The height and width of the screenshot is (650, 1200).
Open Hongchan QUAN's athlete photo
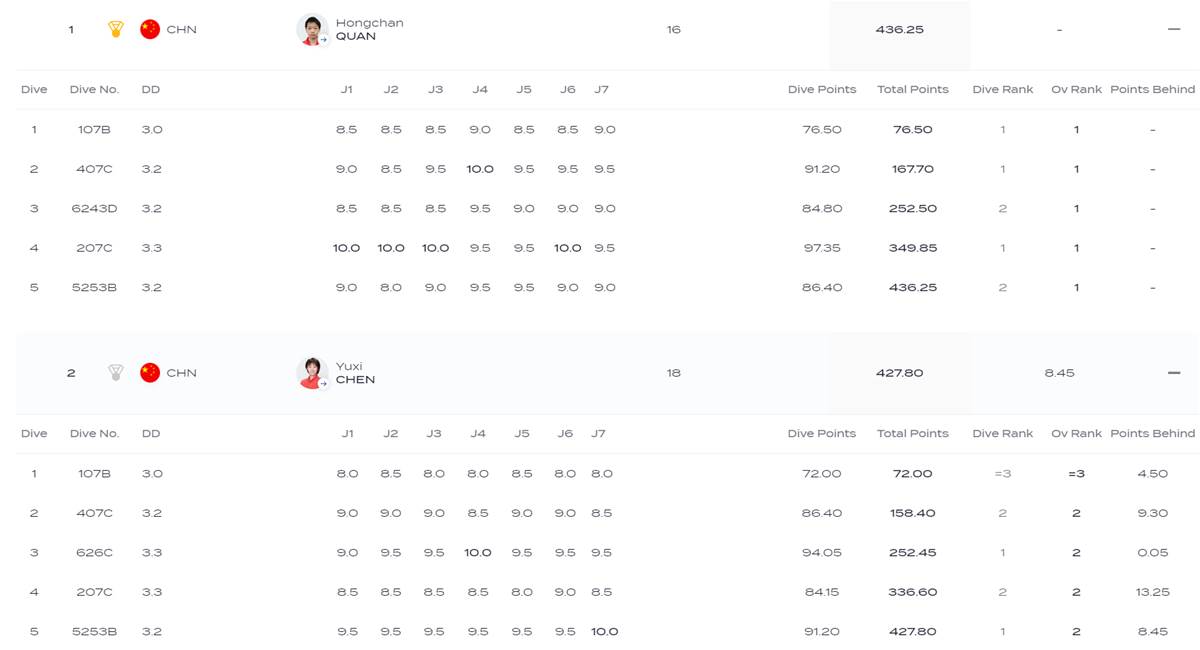(x=313, y=30)
